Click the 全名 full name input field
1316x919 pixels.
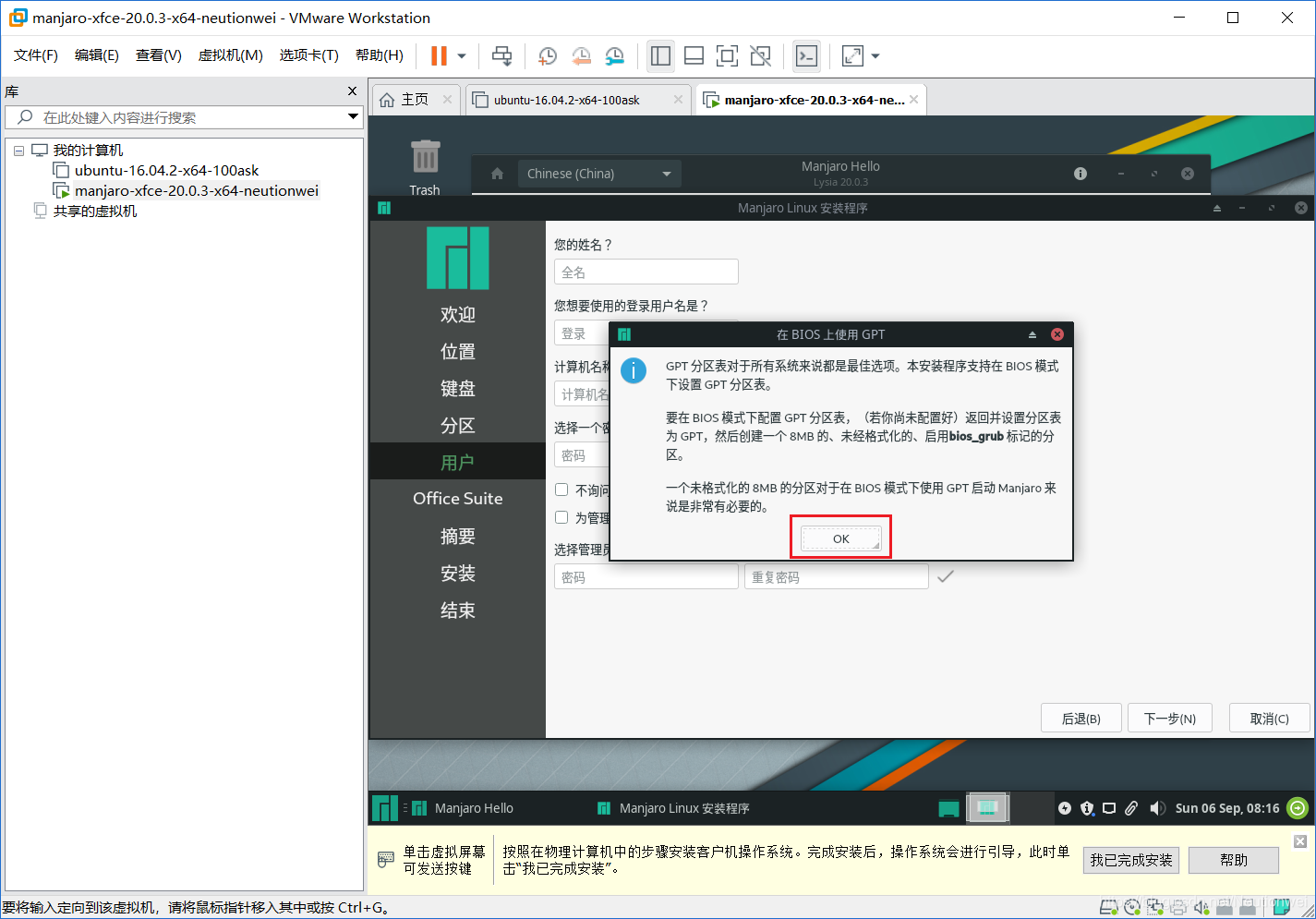click(646, 272)
